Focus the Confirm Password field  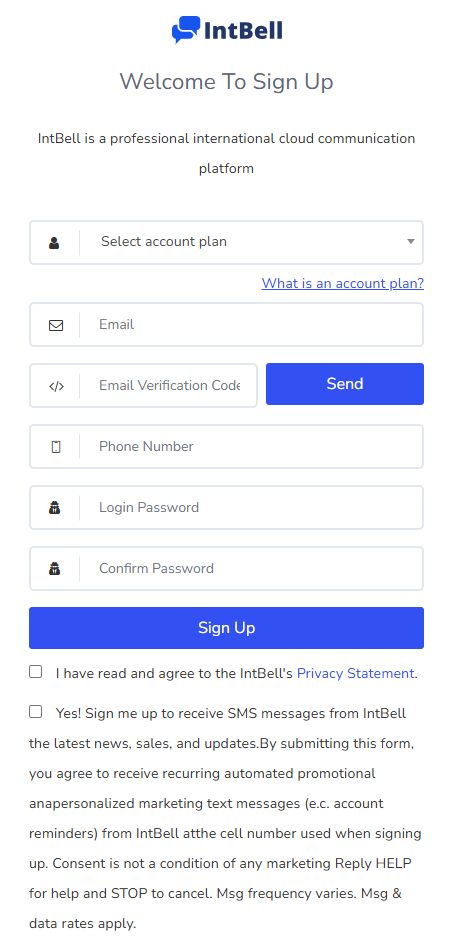click(251, 568)
